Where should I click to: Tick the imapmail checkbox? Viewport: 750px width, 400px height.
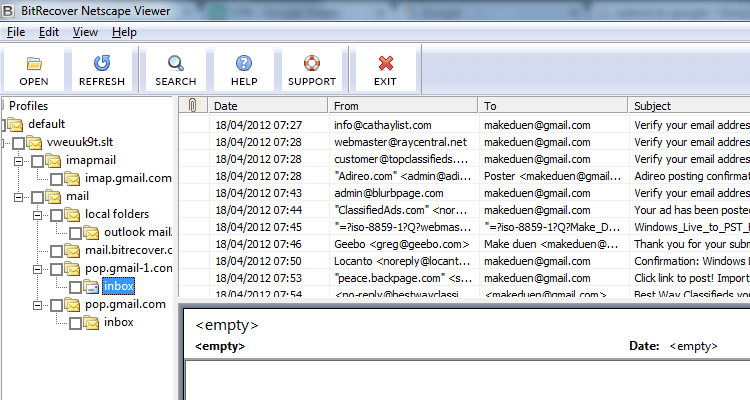click(37, 161)
